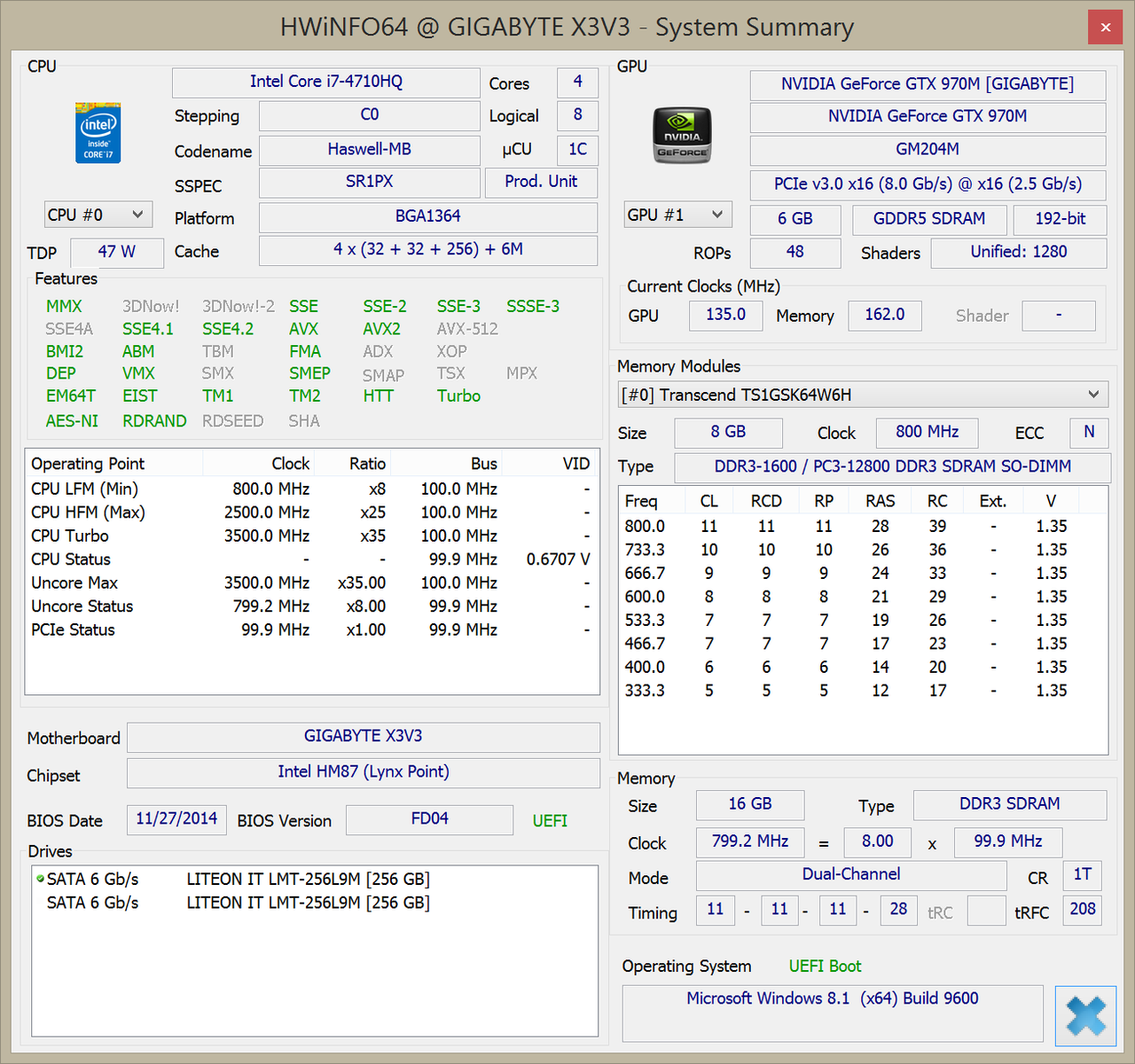Click the DDR3-1600 / PC3-12800 type field
Viewport: 1135px width, 1064px height.
(x=892, y=466)
